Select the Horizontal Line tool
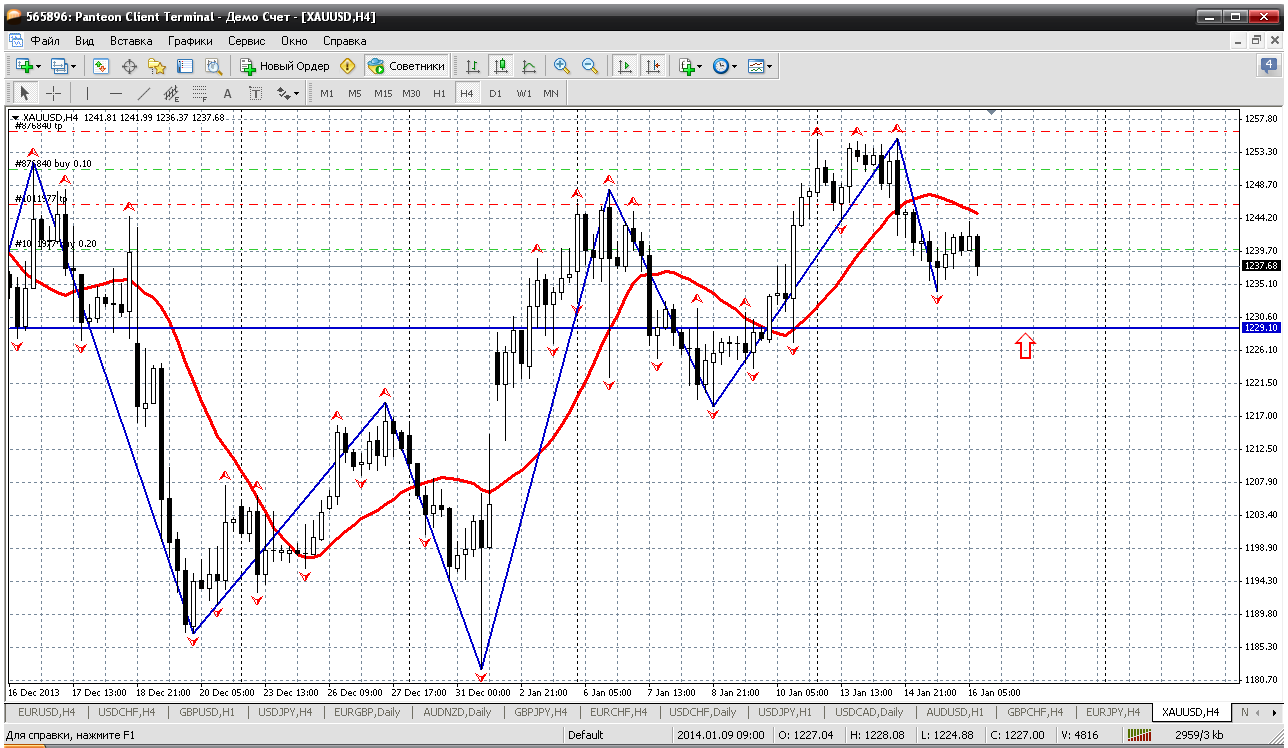 (116, 93)
